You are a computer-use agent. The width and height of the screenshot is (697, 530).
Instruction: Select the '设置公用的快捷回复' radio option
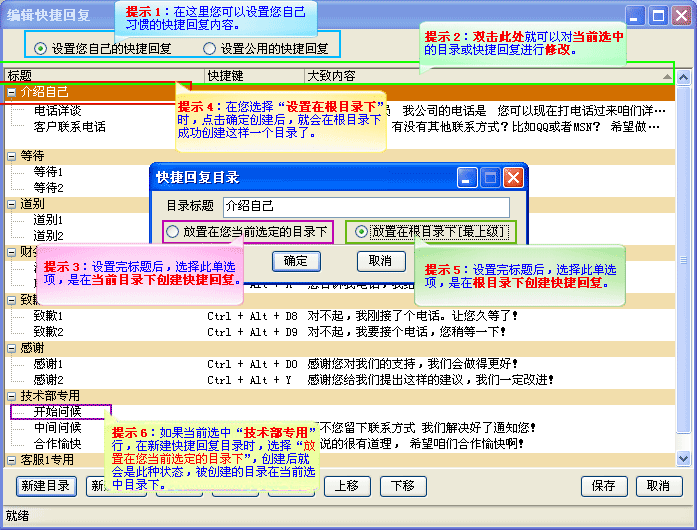tap(209, 48)
